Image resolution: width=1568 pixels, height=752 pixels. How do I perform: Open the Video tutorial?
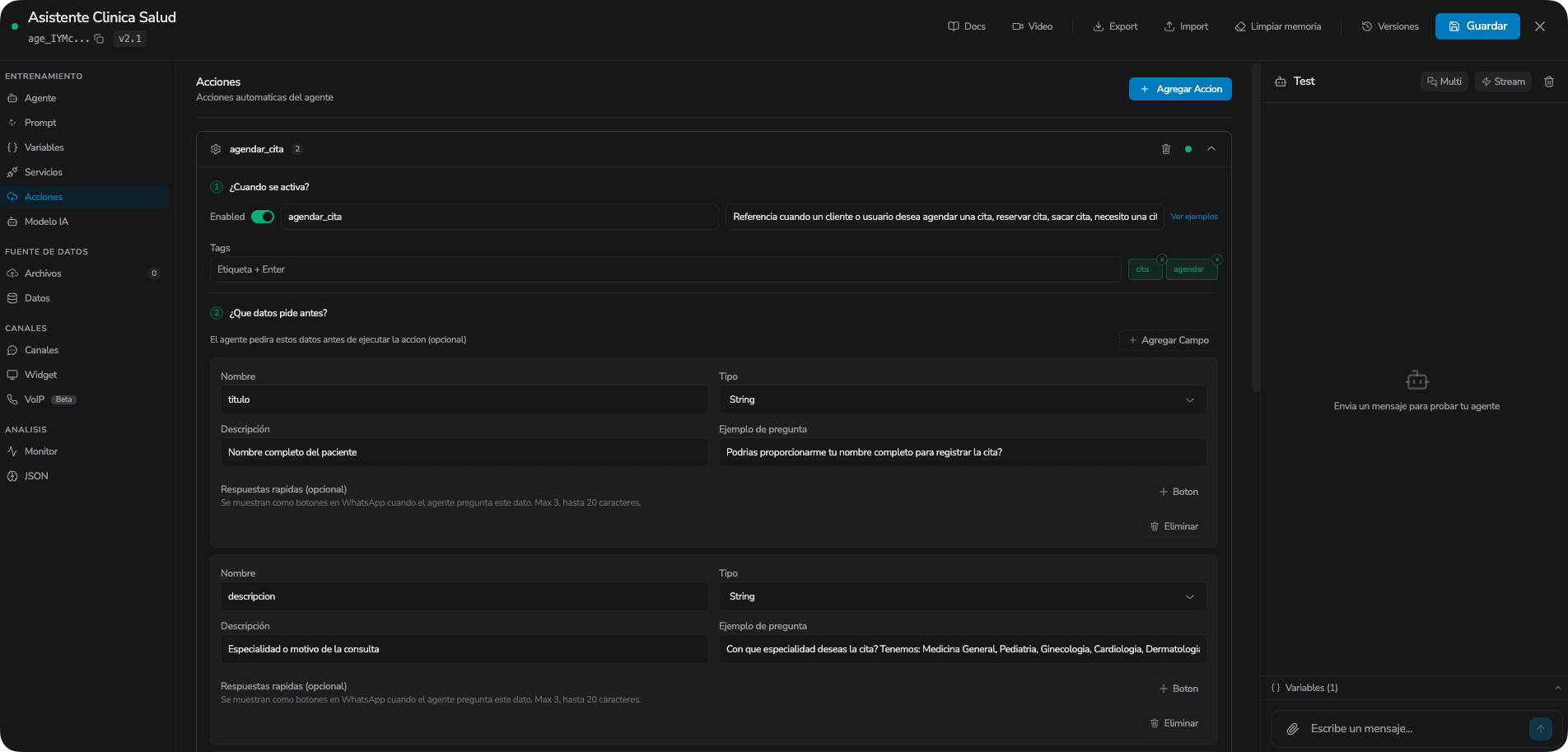[1033, 26]
